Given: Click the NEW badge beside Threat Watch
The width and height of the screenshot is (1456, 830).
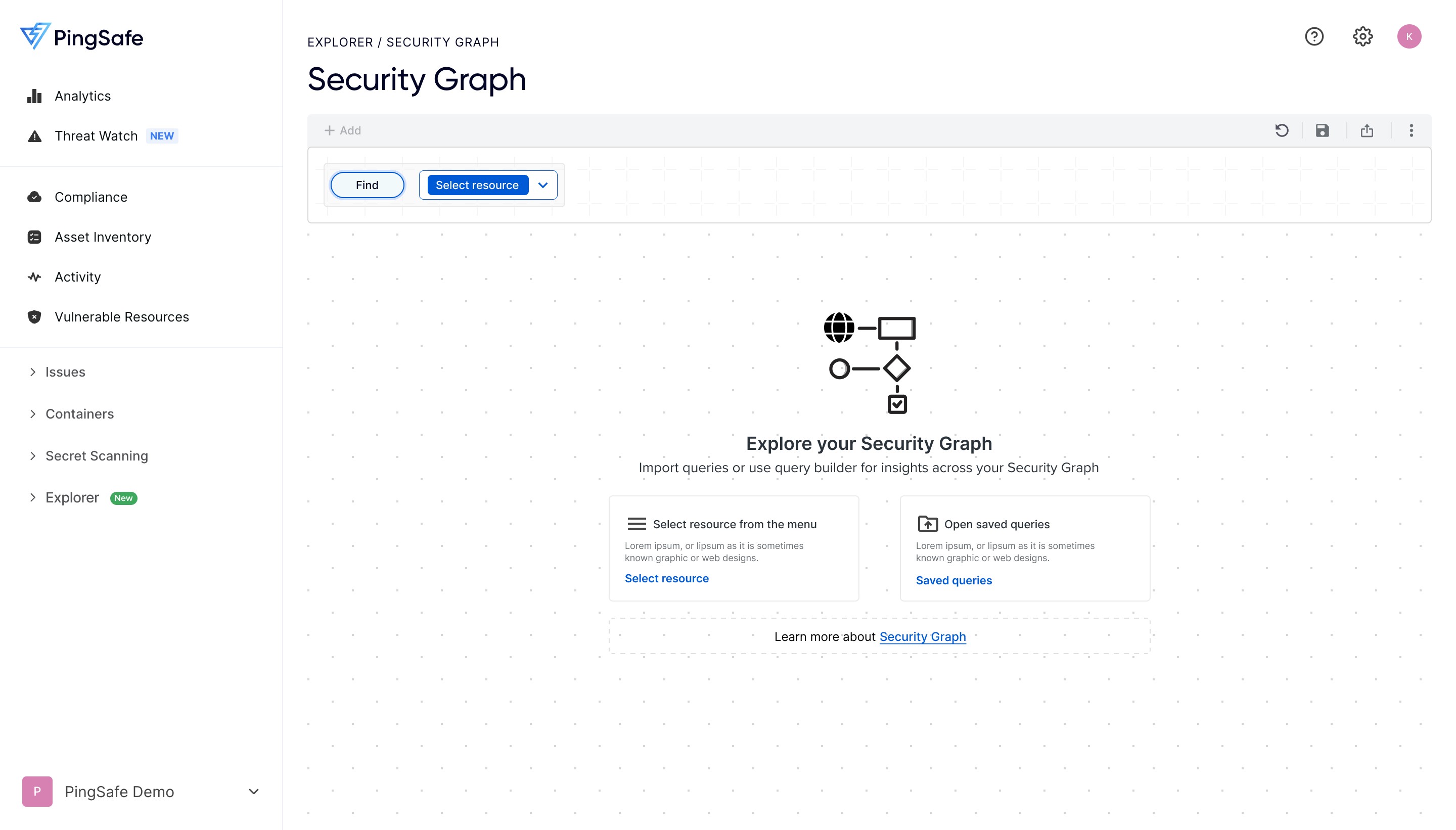Looking at the screenshot, I should pos(162,135).
